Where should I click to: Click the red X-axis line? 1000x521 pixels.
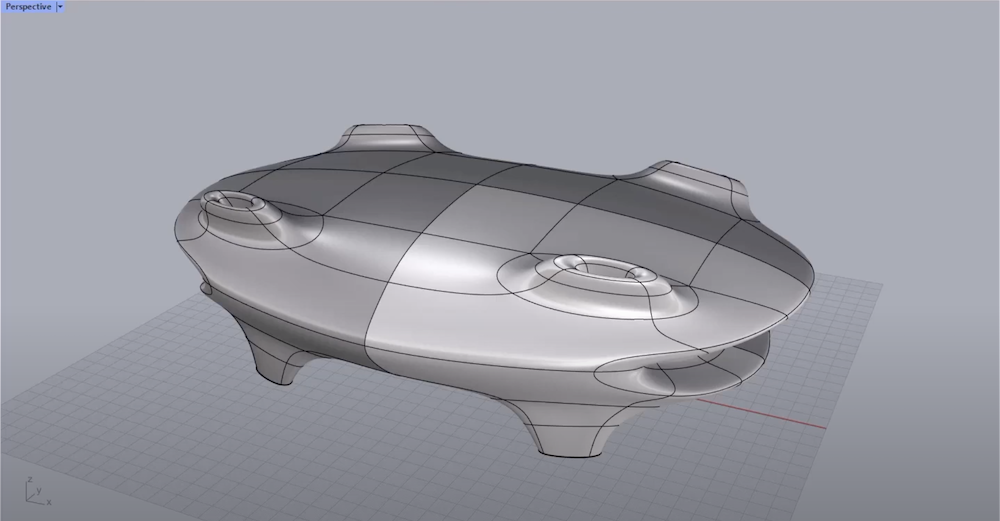[760, 413]
